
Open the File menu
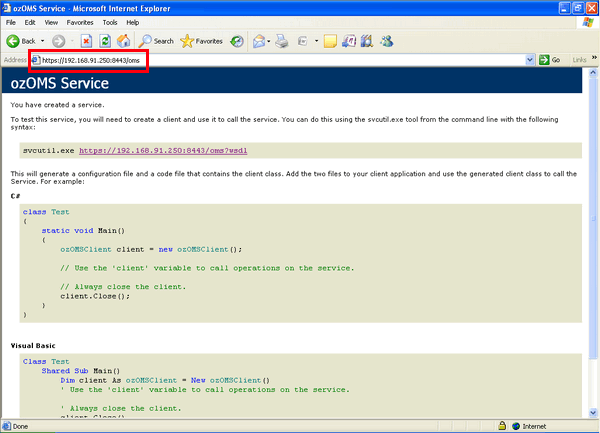coord(11,23)
